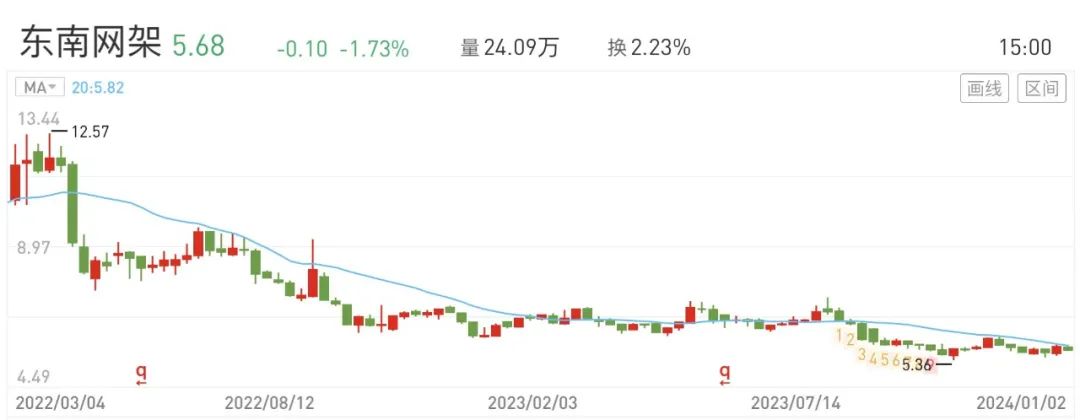The width and height of the screenshot is (1080, 420).
Task: Click the current price 5.68
Action: coord(198,46)
